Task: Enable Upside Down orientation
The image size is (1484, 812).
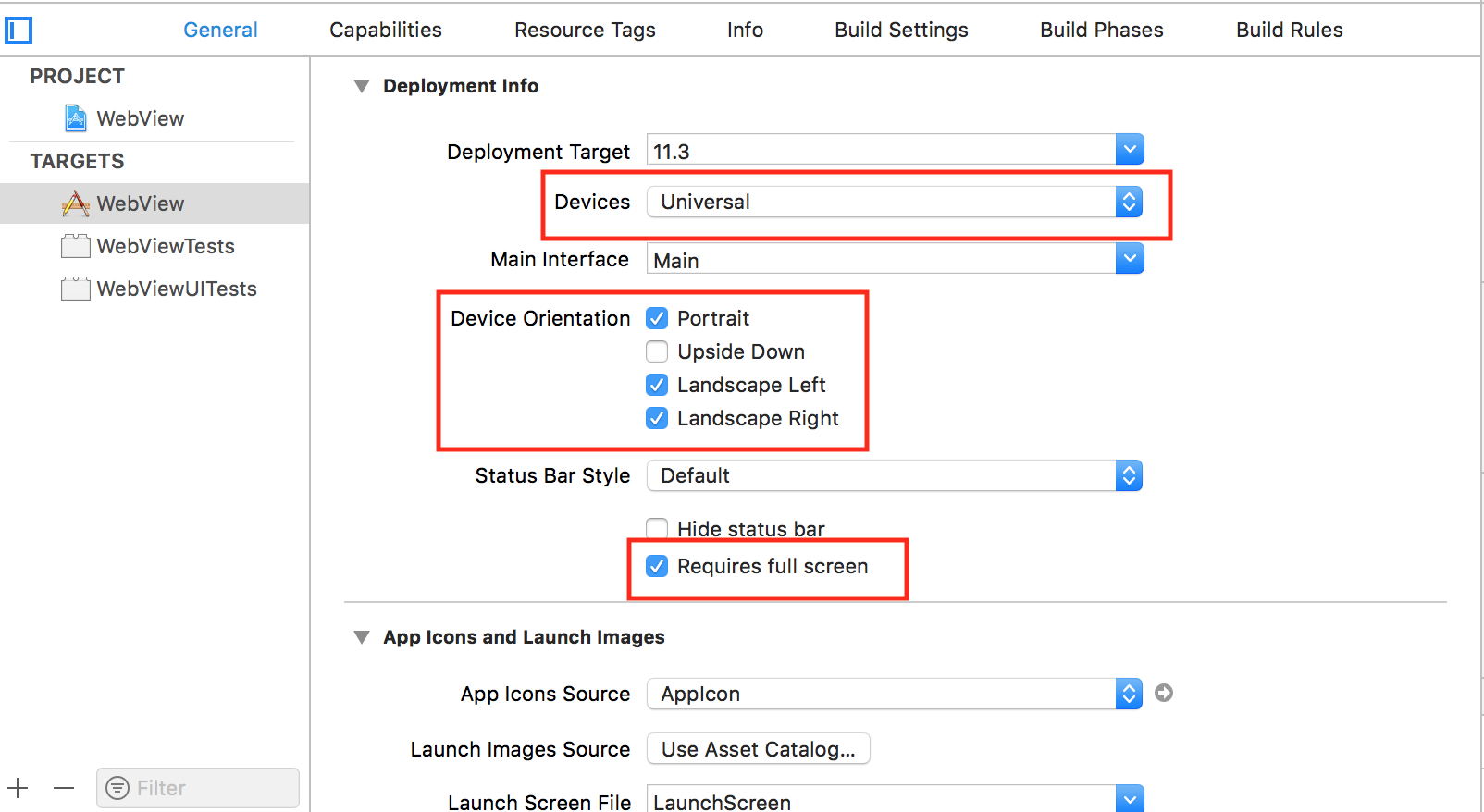Action: coord(657,351)
